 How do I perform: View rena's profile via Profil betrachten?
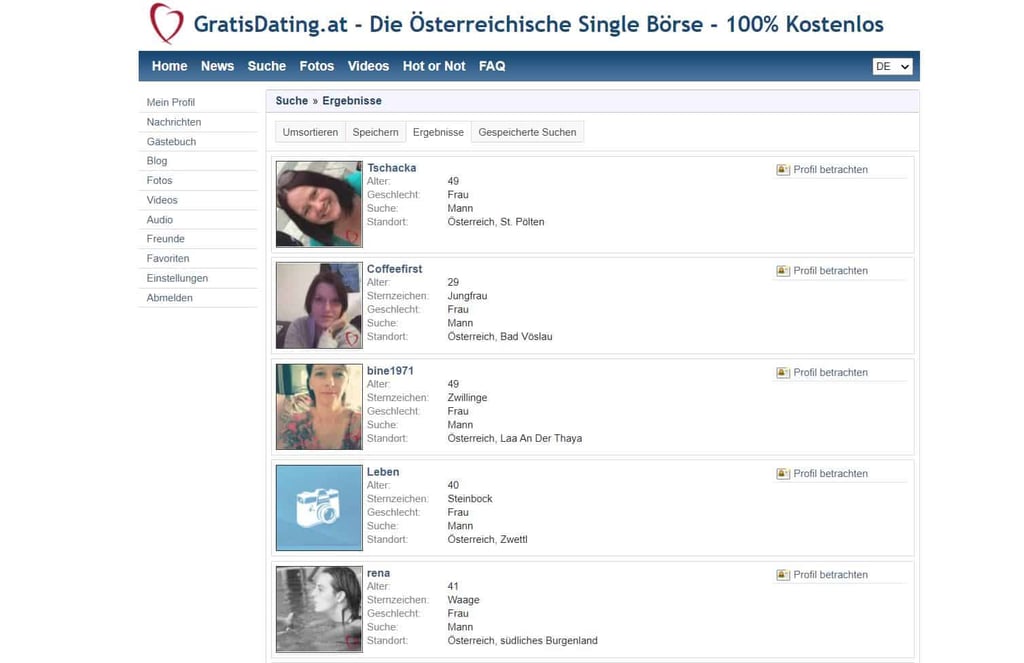tap(830, 575)
